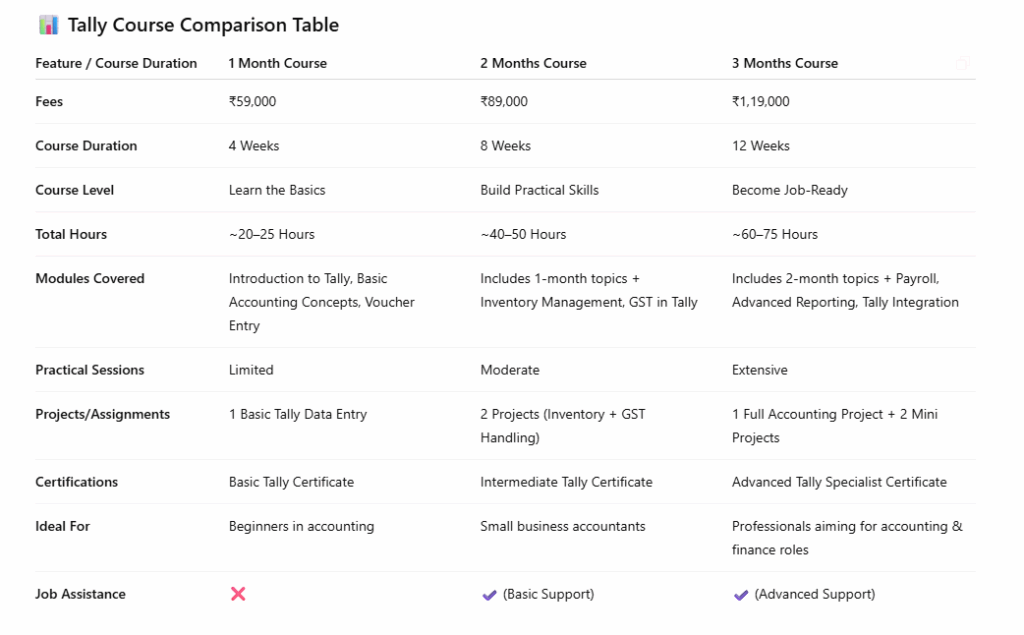
Task: Click the Build Practical Skills cell
Action: pyautogui.click(x=539, y=190)
